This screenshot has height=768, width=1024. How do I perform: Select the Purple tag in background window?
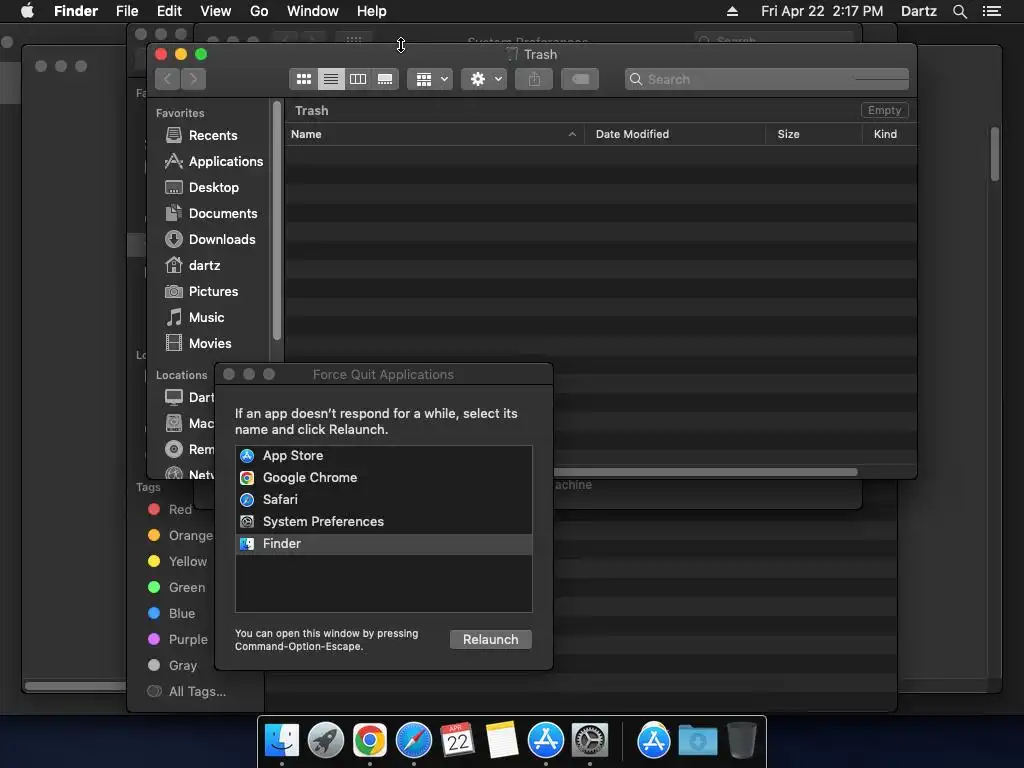pyautogui.click(x=178, y=639)
